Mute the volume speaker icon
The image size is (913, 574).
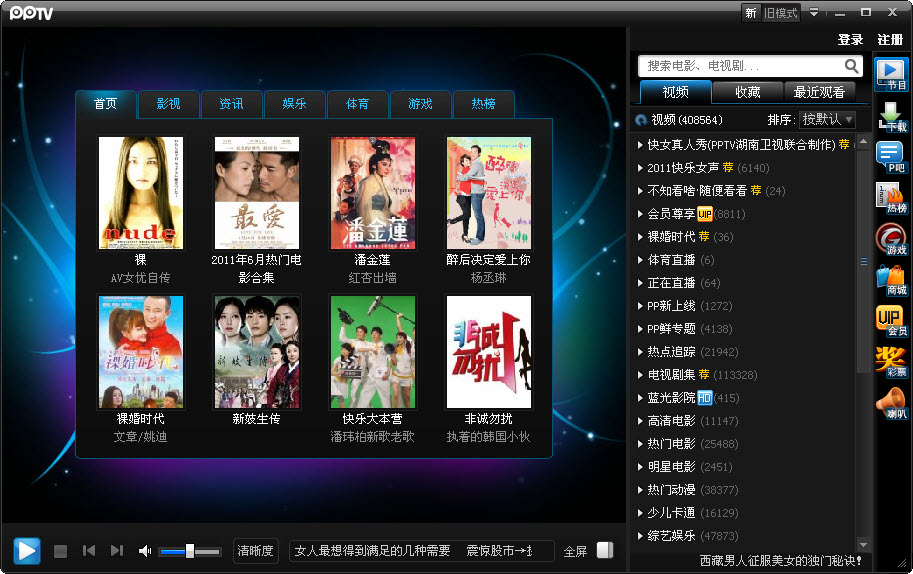point(145,551)
